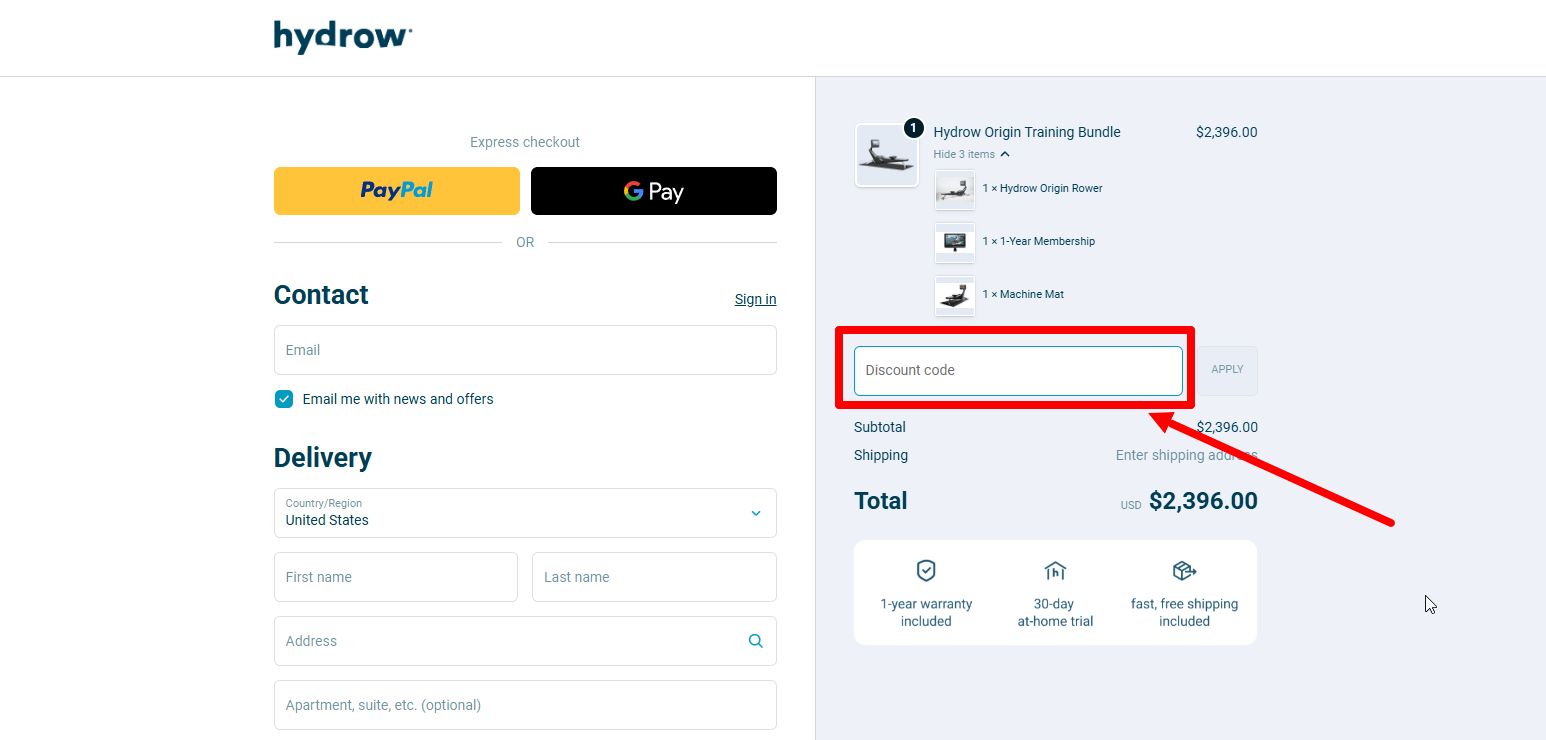The width and height of the screenshot is (1546, 740).
Task: Click the Hydrow logo
Action: (343, 37)
